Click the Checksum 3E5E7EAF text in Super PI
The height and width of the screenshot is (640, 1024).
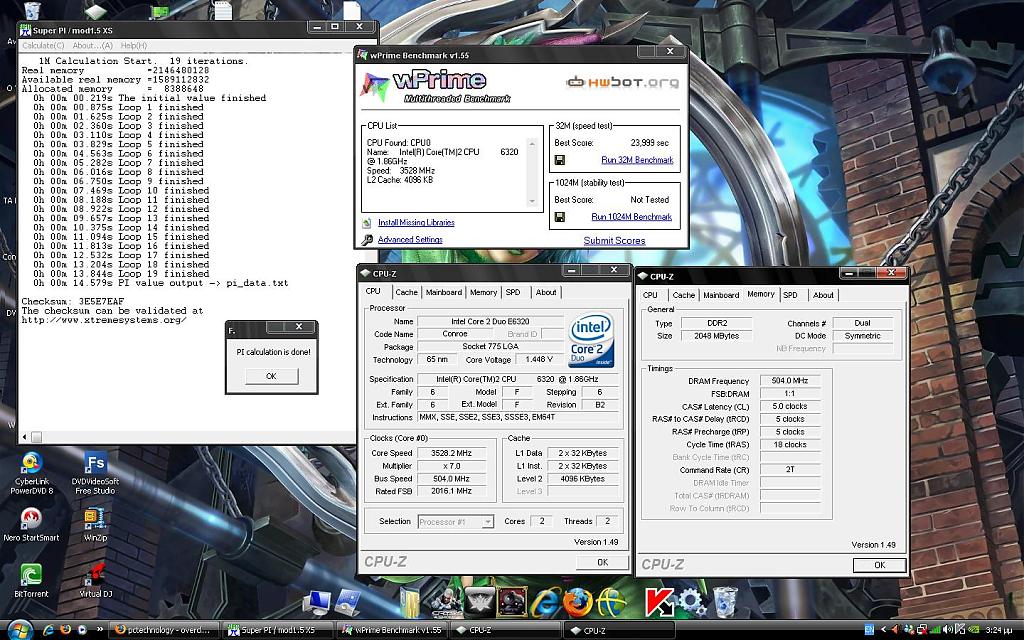[x=72, y=302]
